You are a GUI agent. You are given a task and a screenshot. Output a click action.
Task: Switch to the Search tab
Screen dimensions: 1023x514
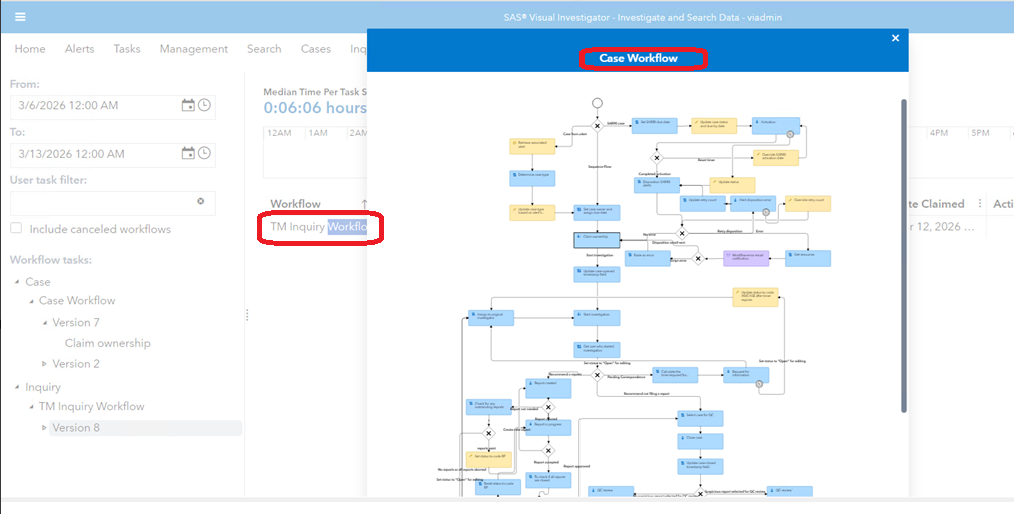[264, 49]
